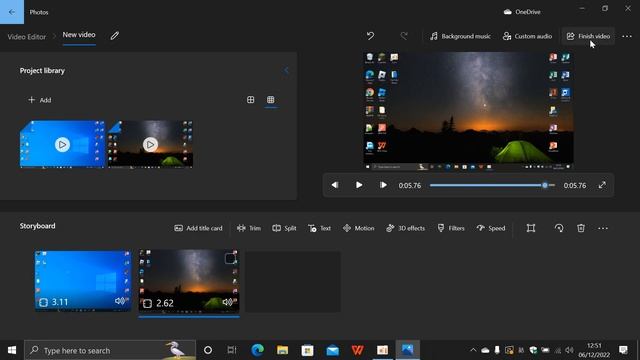Viewport: 640px width, 360px height.
Task: Open the Split tool
Action: (x=284, y=228)
